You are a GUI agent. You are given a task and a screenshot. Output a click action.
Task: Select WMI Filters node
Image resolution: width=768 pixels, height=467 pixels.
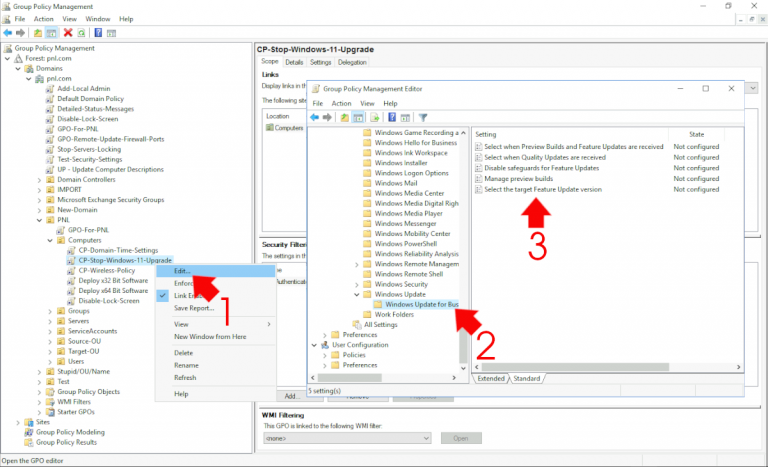pos(73,402)
